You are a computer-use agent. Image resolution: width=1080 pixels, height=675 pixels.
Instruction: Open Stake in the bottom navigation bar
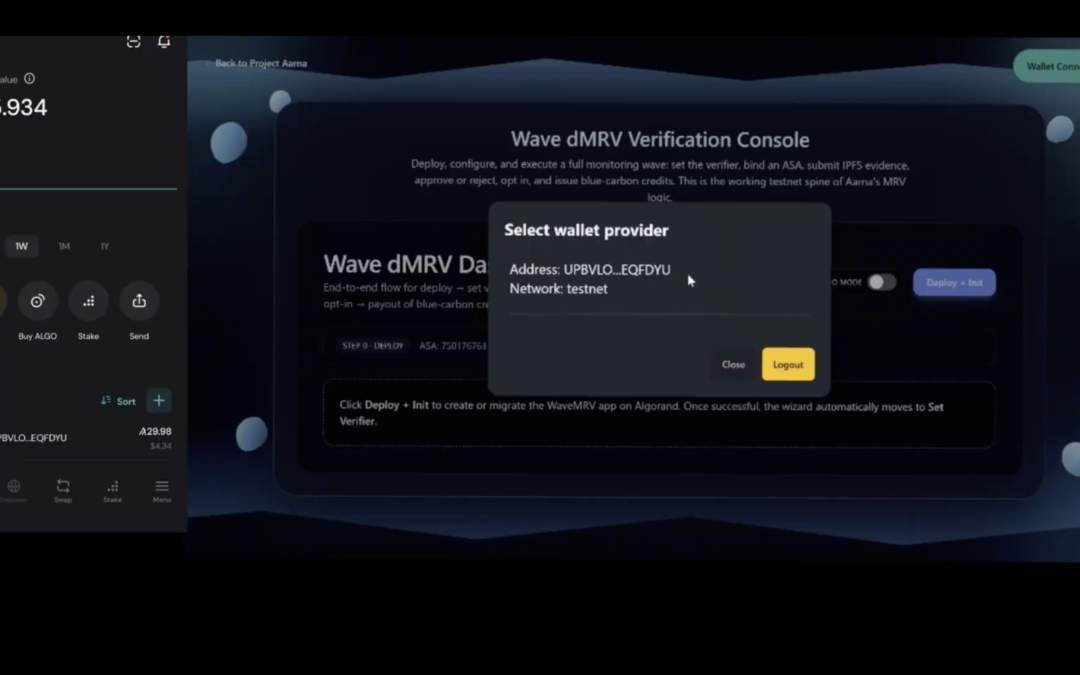click(x=112, y=490)
